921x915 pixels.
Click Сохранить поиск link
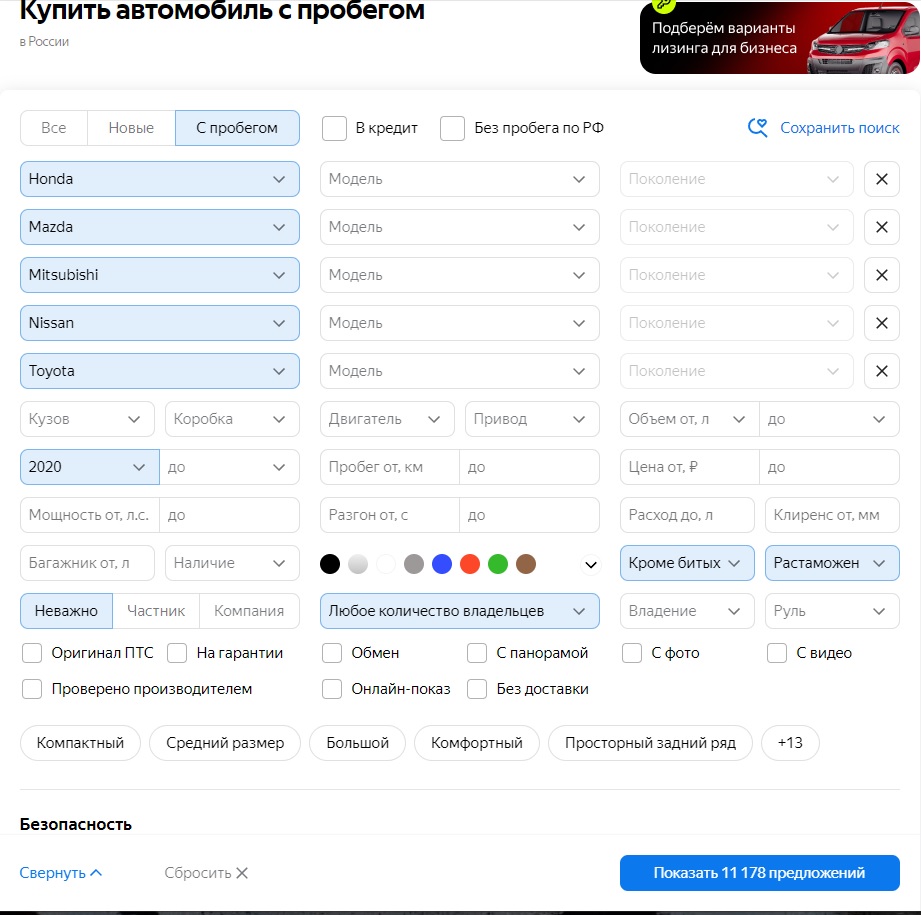coord(839,128)
